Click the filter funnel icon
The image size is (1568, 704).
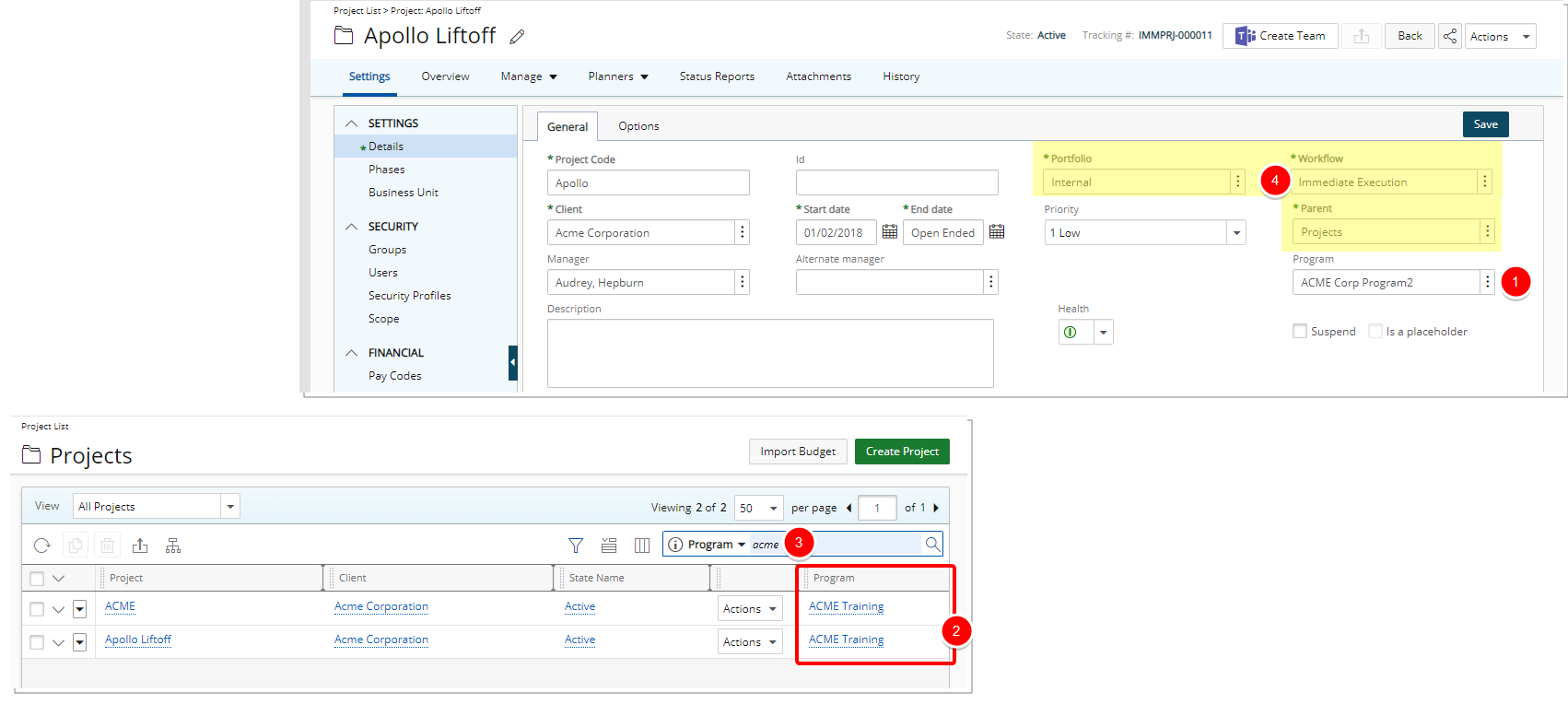point(576,546)
